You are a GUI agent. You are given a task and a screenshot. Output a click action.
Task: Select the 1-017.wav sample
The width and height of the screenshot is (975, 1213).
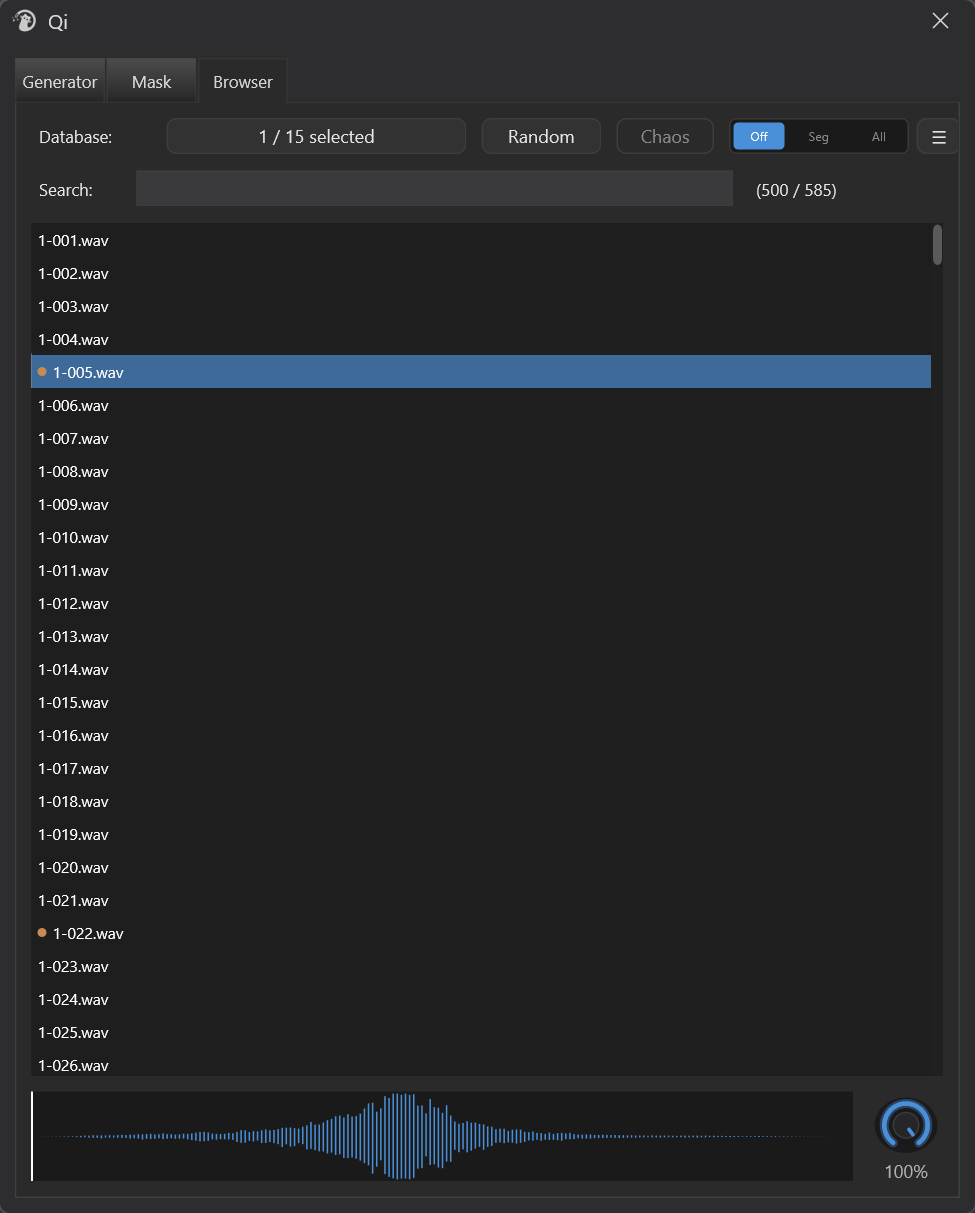481,768
